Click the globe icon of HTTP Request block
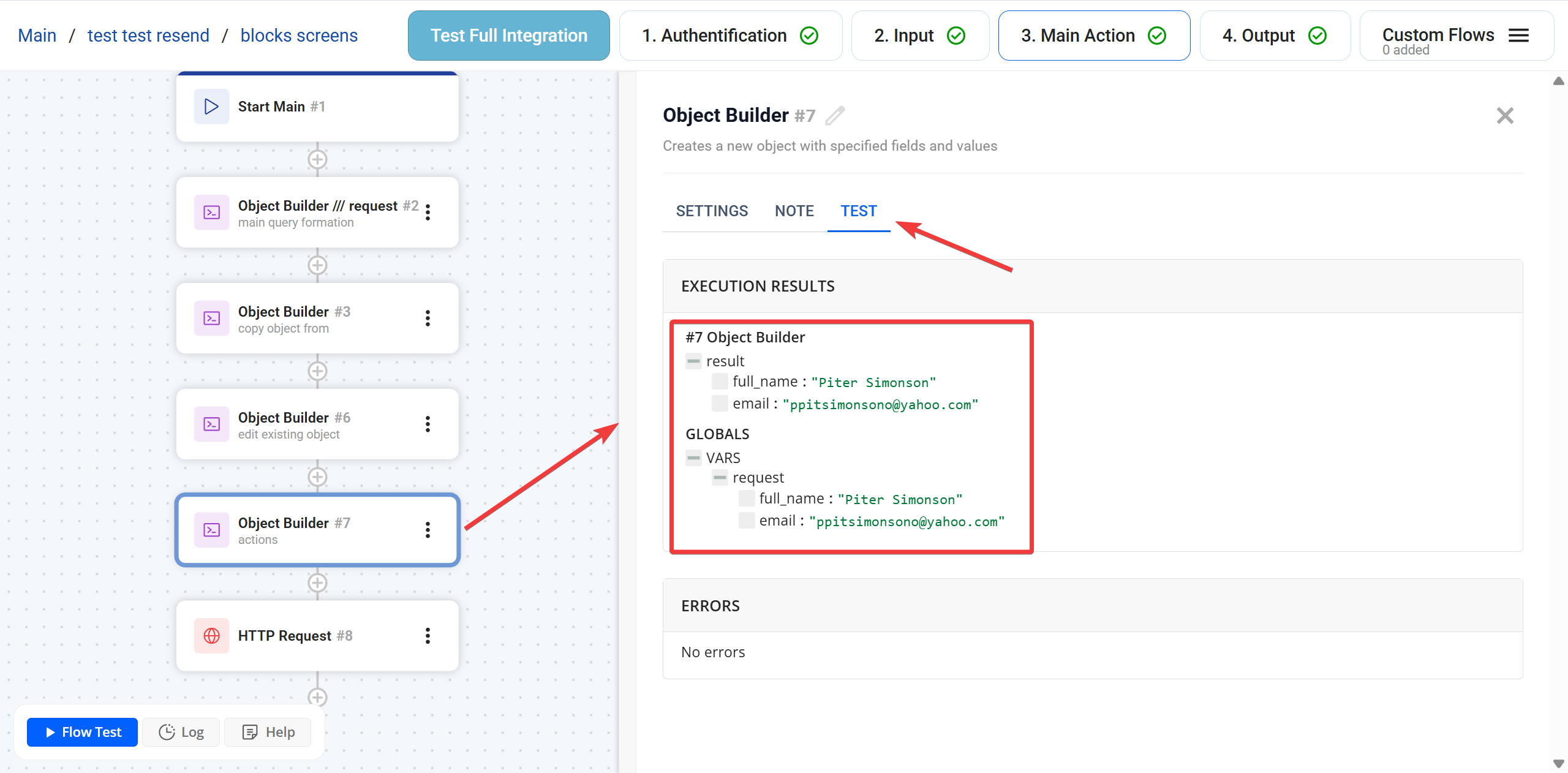This screenshot has width=1568, height=773. [212, 636]
